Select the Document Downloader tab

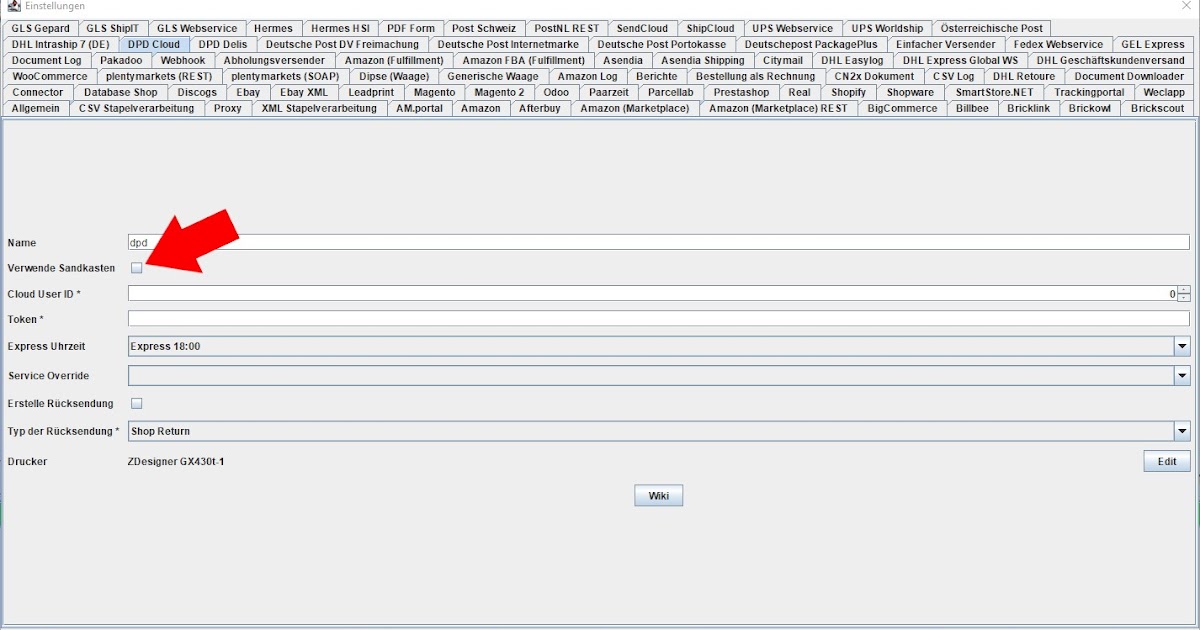pos(1129,76)
